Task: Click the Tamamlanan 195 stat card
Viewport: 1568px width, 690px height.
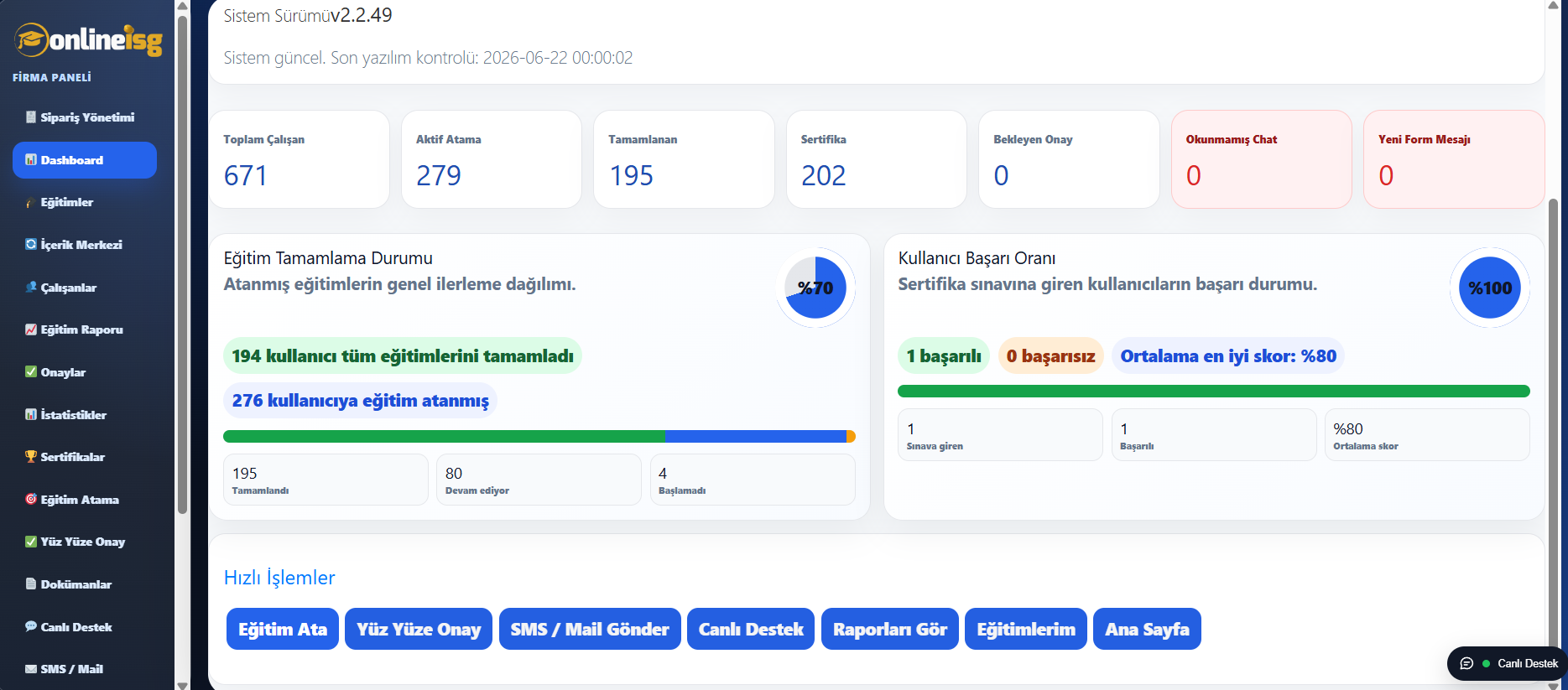Action: (684, 159)
